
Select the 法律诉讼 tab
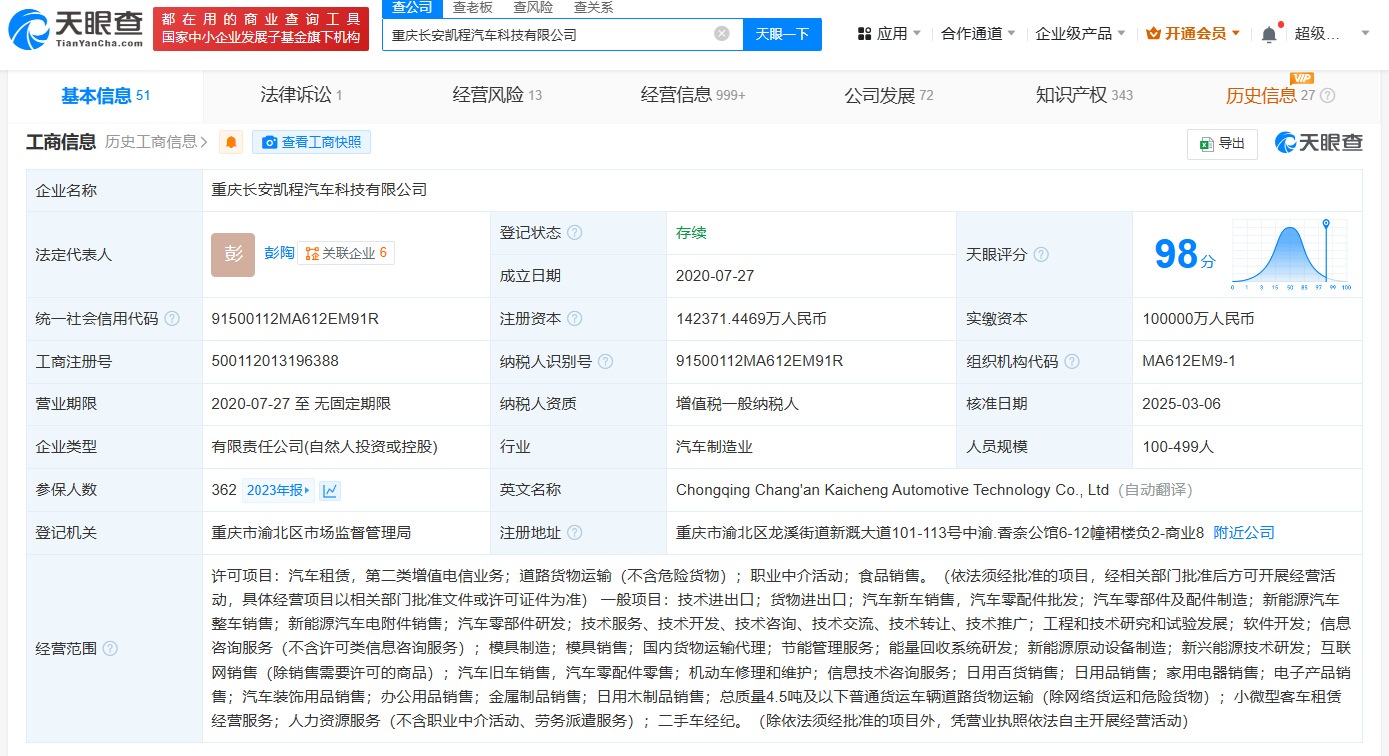[x=301, y=96]
